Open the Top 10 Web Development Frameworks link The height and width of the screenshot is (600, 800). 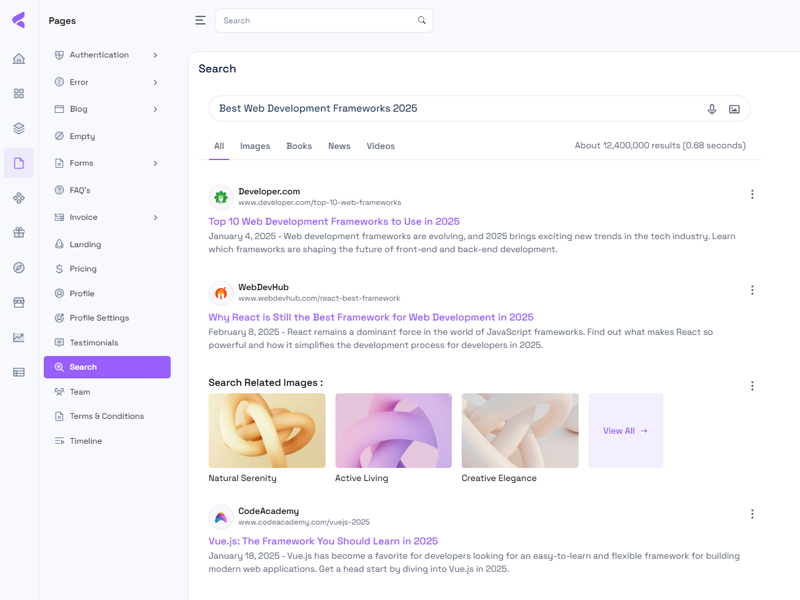(334, 222)
